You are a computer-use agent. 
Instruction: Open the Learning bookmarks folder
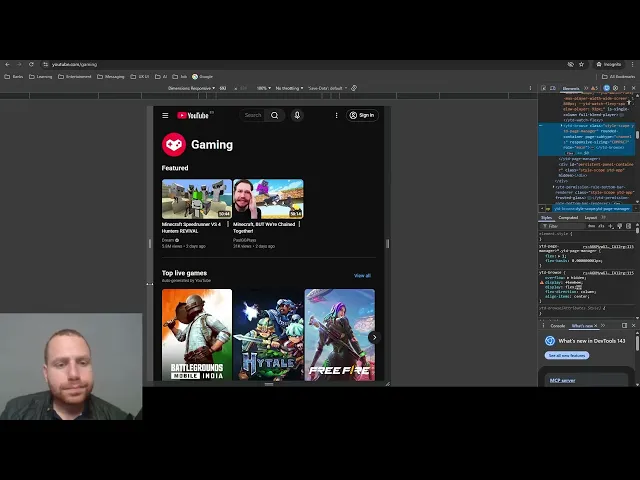(40, 77)
